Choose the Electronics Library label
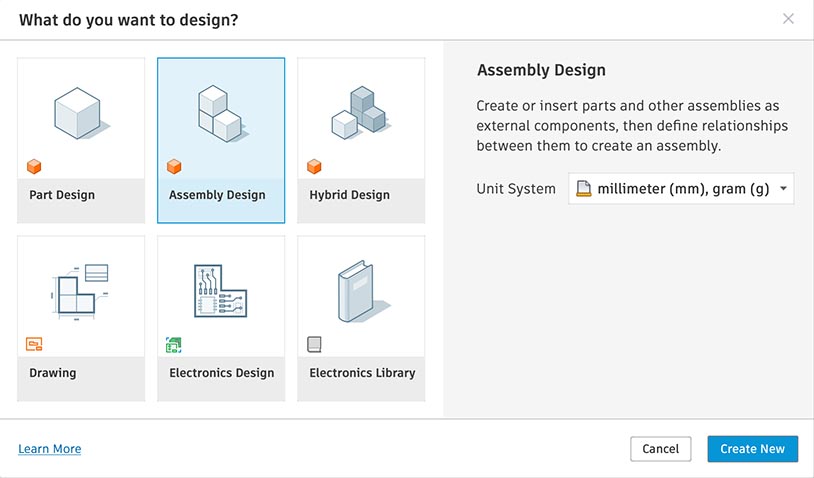Viewport: 814px width, 478px height. [x=362, y=373]
